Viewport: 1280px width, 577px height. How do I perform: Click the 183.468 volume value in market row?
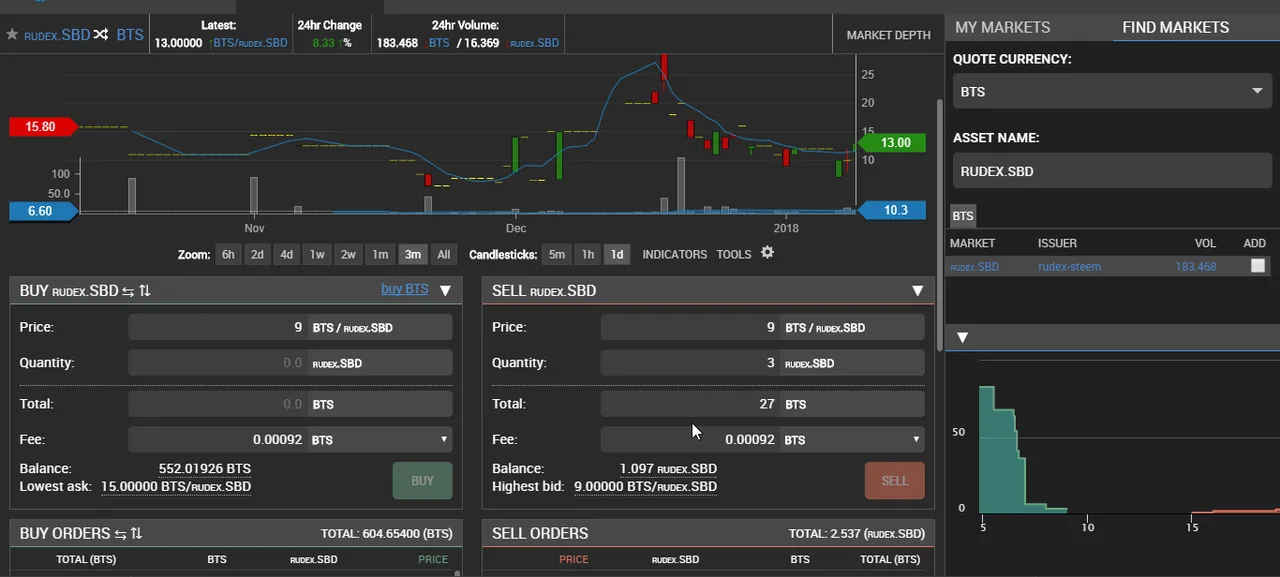(1195, 267)
